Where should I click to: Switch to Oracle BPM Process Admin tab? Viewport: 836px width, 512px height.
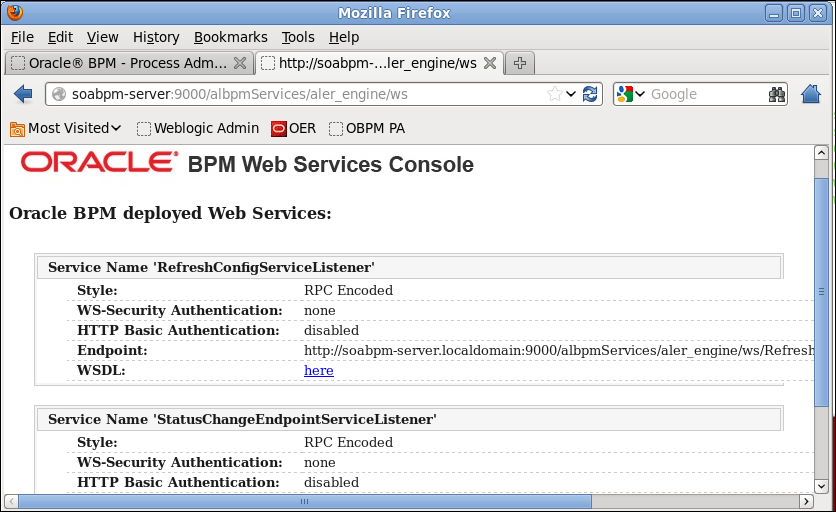pyautogui.click(x=128, y=63)
